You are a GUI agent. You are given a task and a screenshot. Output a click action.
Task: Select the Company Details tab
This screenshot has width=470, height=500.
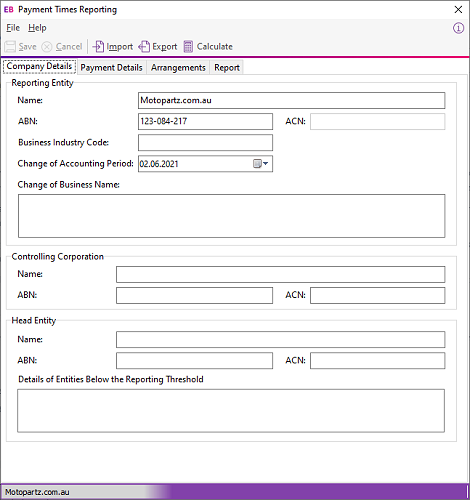(39, 66)
